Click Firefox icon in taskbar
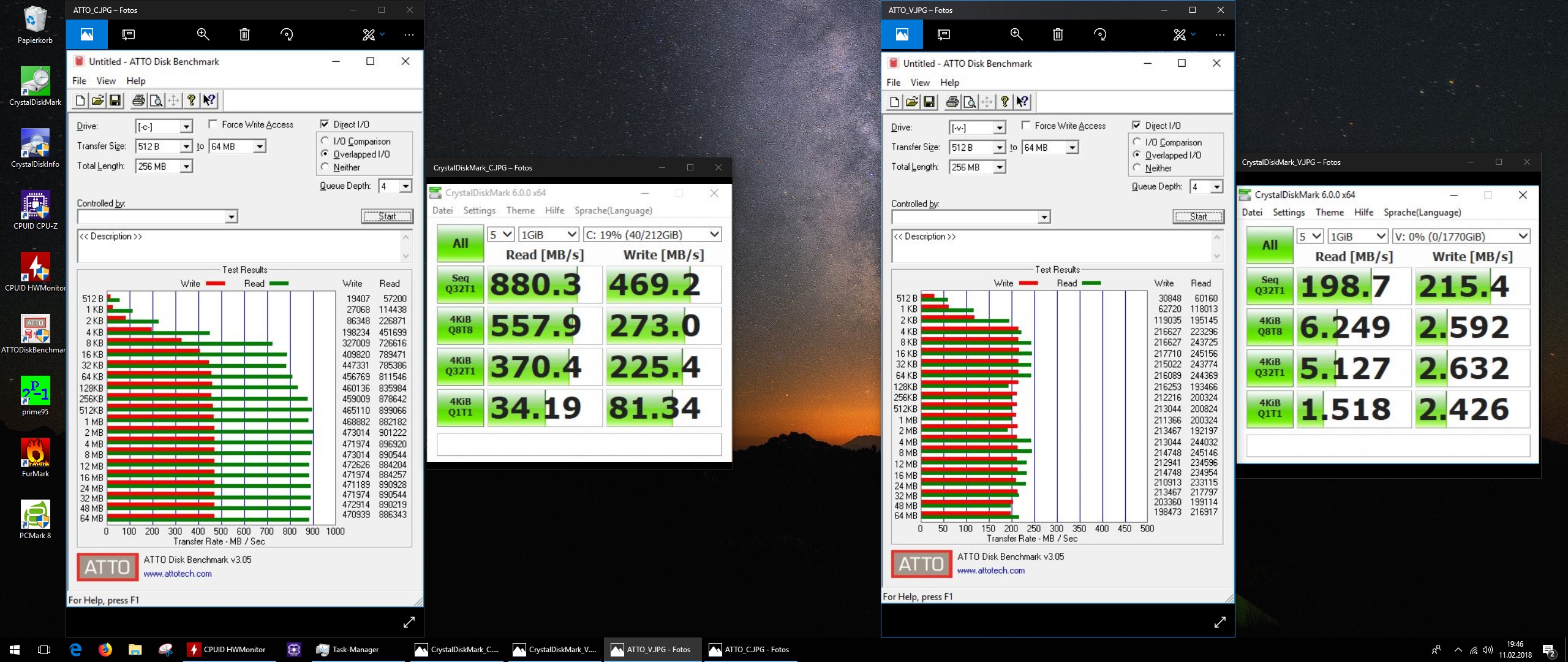Viewport: 1568px width, 662px height. (x=105, y=650)
